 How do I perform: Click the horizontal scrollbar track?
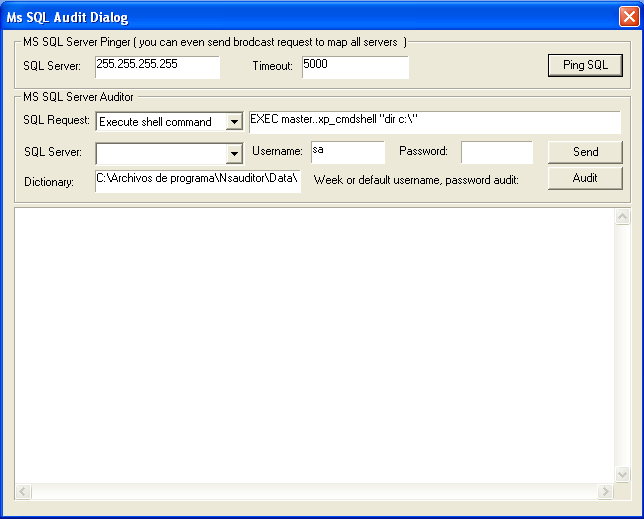(x=314, y=491)
